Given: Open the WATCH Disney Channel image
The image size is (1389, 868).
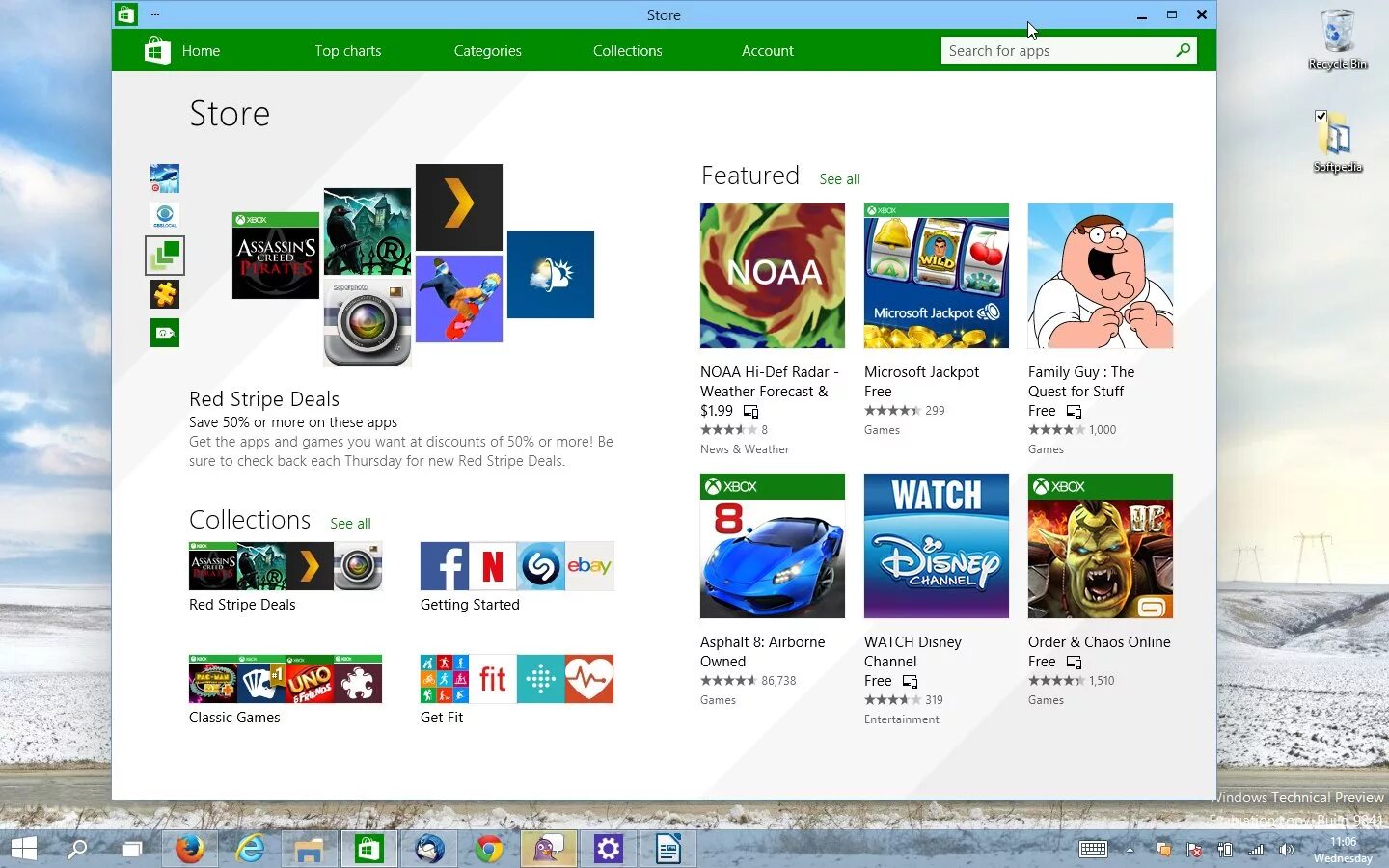Looking at the screenshot, I should click(x=937, y=546).
